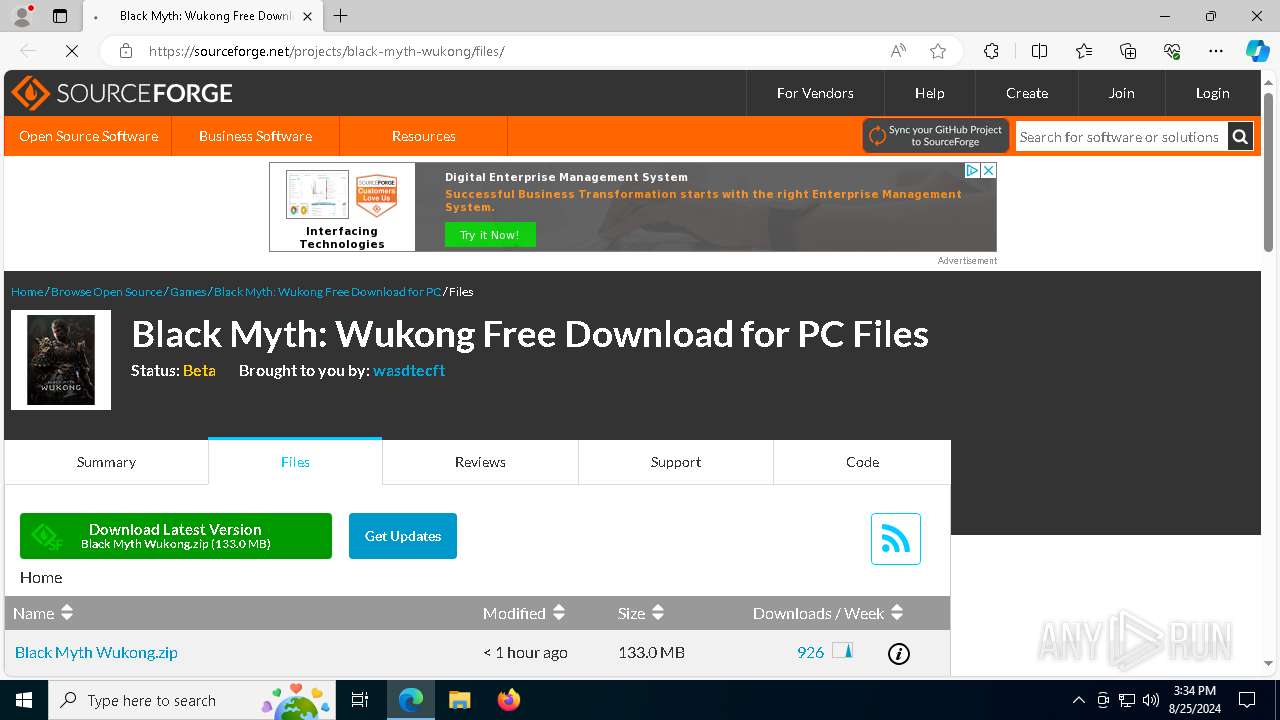Click the Join link
Viewport: 1280px width, 720px height.
click(1121, 93)
